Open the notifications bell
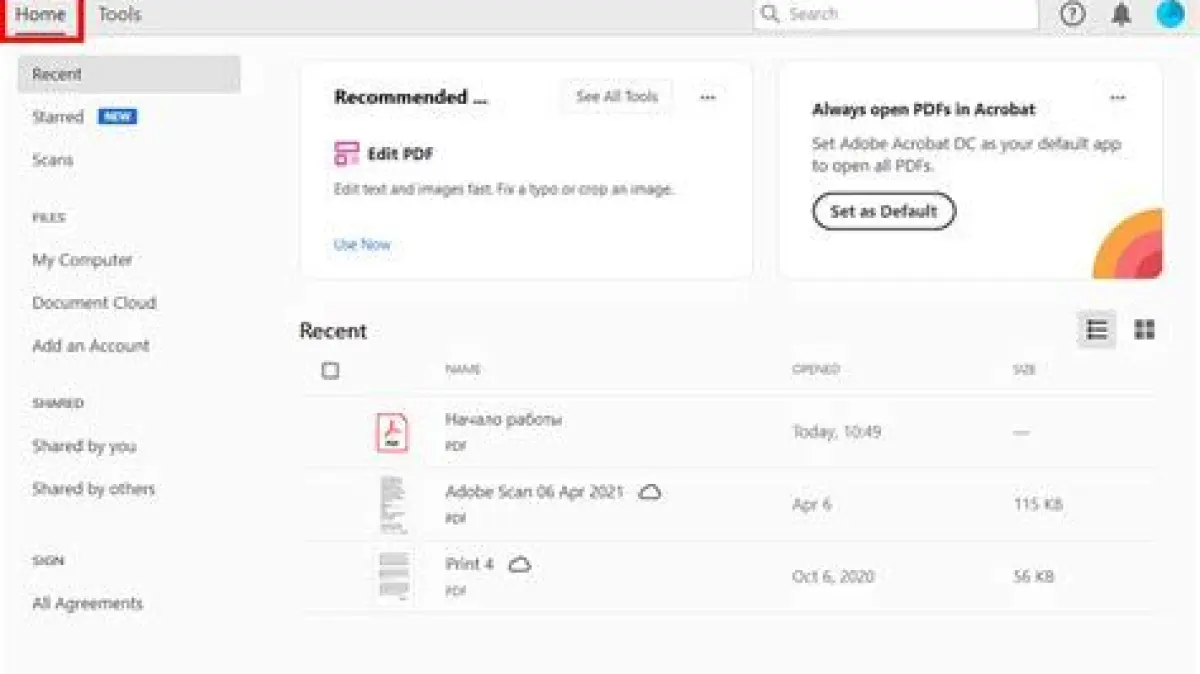1200x674 pixels. point(1122,14)
